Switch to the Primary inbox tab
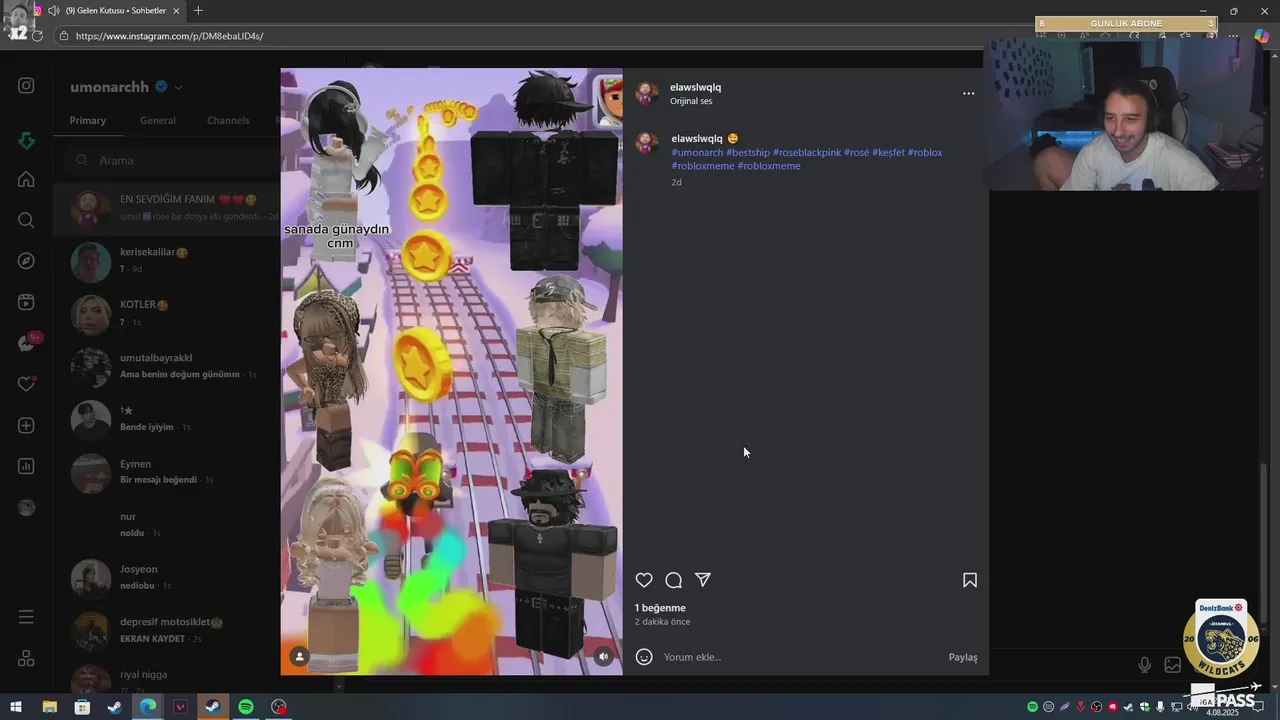Viewport: 1280px width, 720px height. 88,120
